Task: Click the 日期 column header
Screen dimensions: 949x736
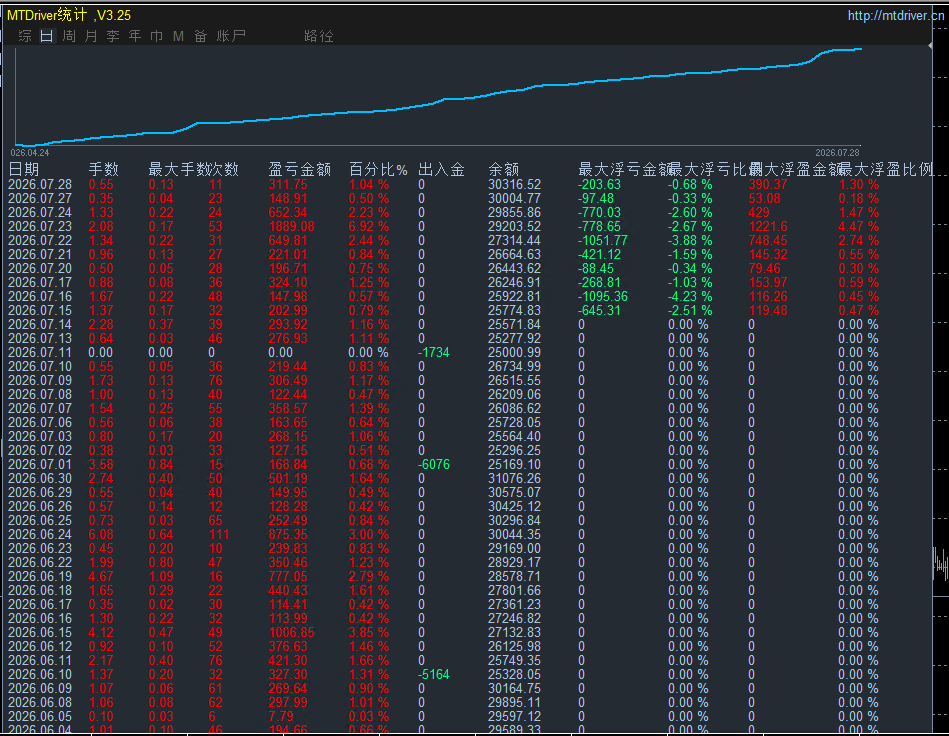Action: [x=24, y=169]
